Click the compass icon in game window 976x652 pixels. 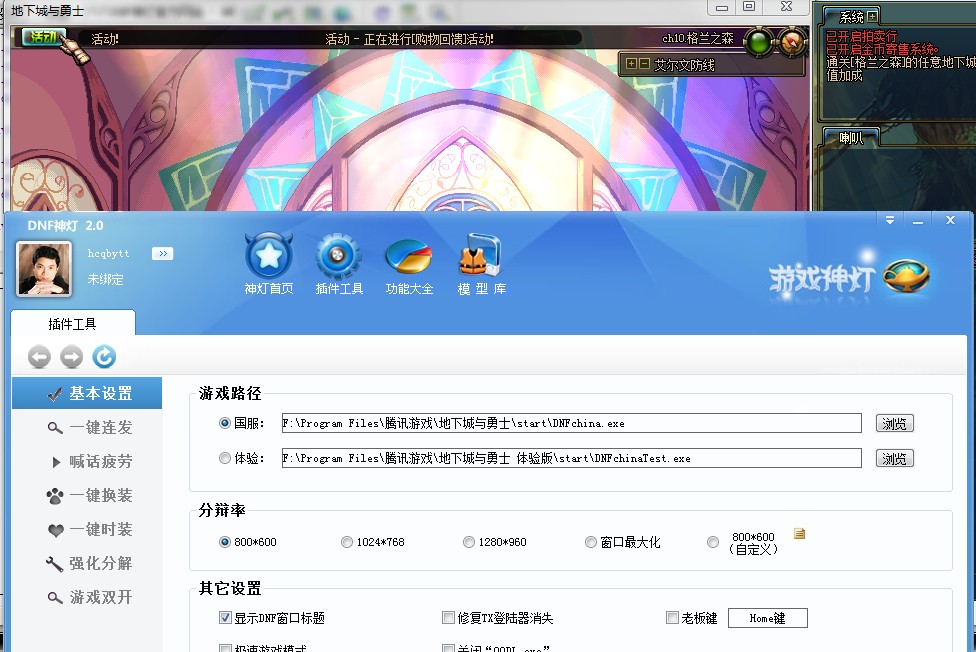coord(792,41)
